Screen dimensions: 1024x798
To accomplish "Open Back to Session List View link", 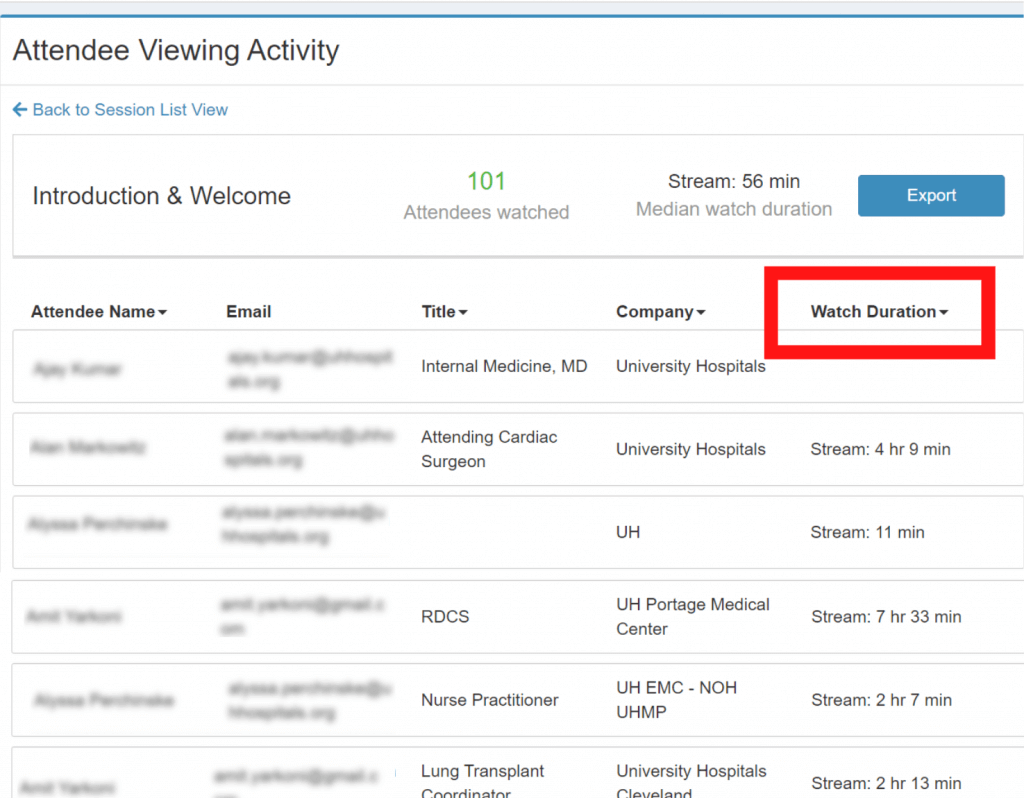I will point(130,110).
